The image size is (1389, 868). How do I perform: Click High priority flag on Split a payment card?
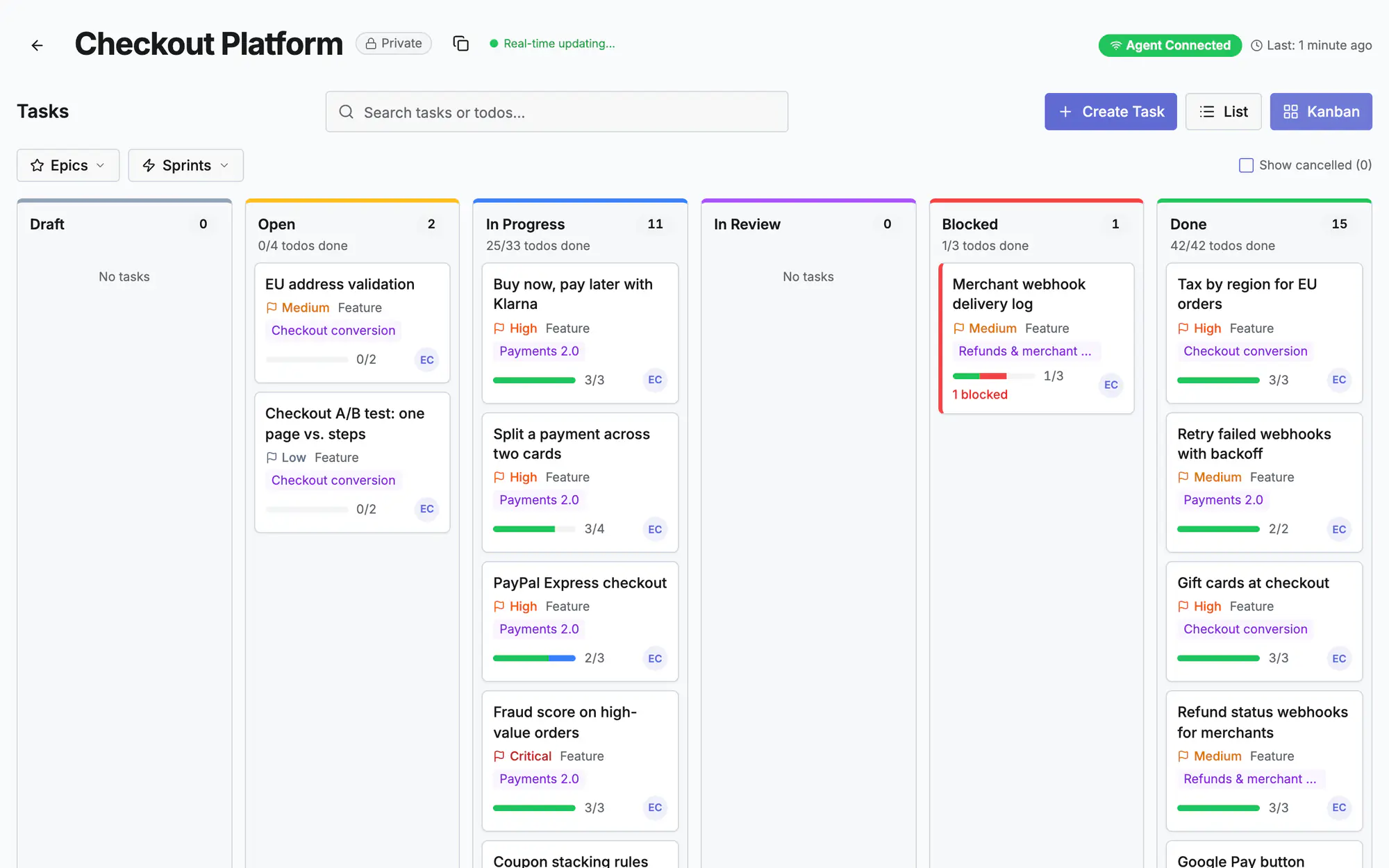click(x=515, y=477)
